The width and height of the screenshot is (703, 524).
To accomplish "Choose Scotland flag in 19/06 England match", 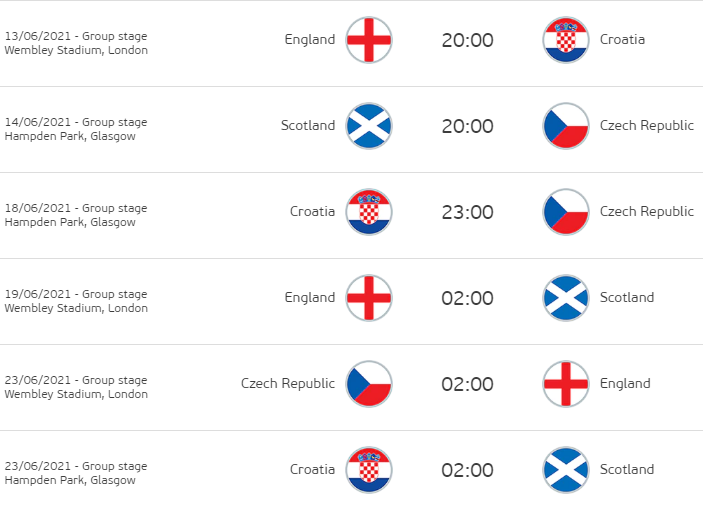I will (x=566, y=298).
